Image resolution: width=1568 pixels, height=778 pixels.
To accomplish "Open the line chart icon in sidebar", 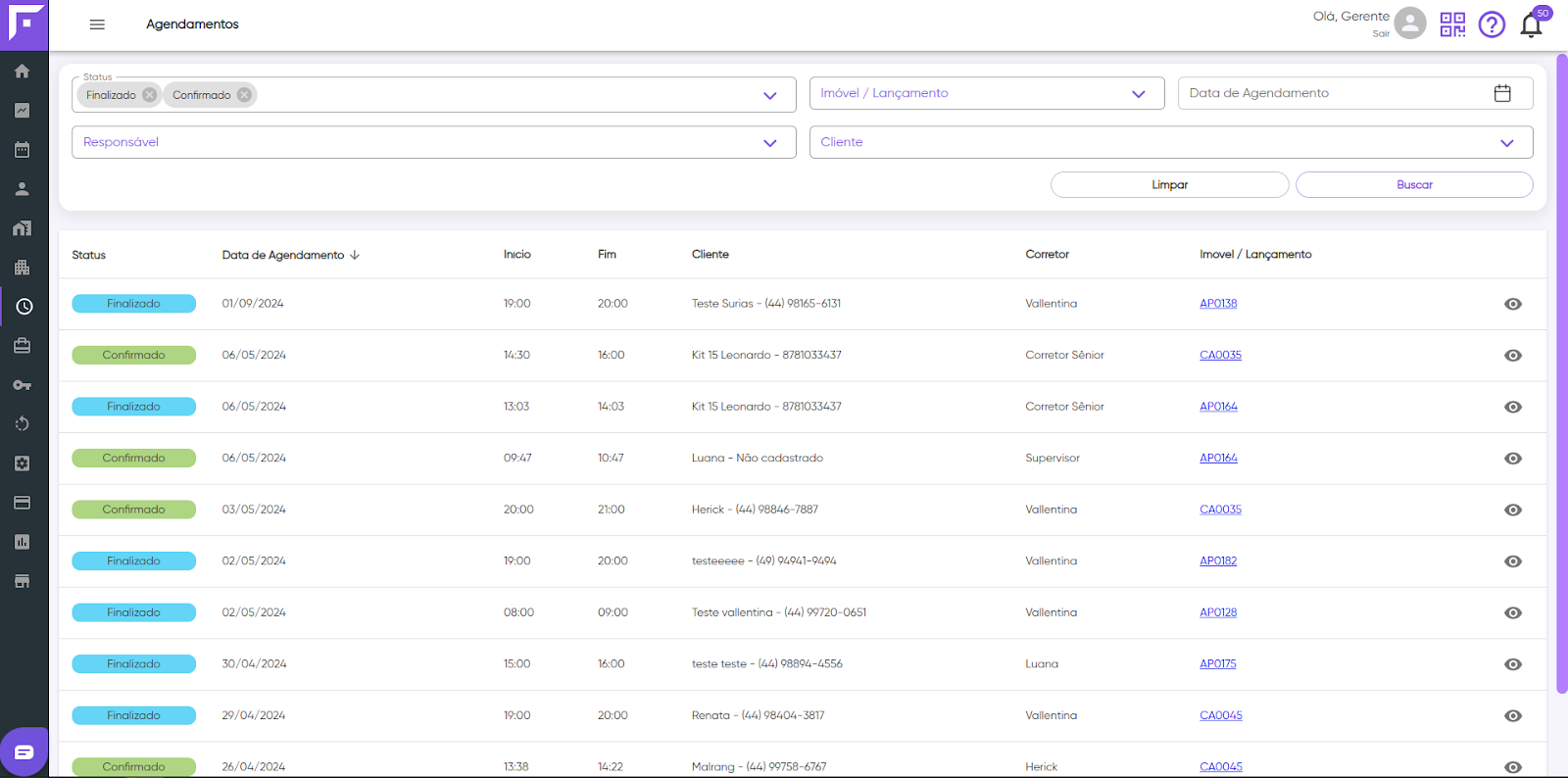I will pos(22,111).
